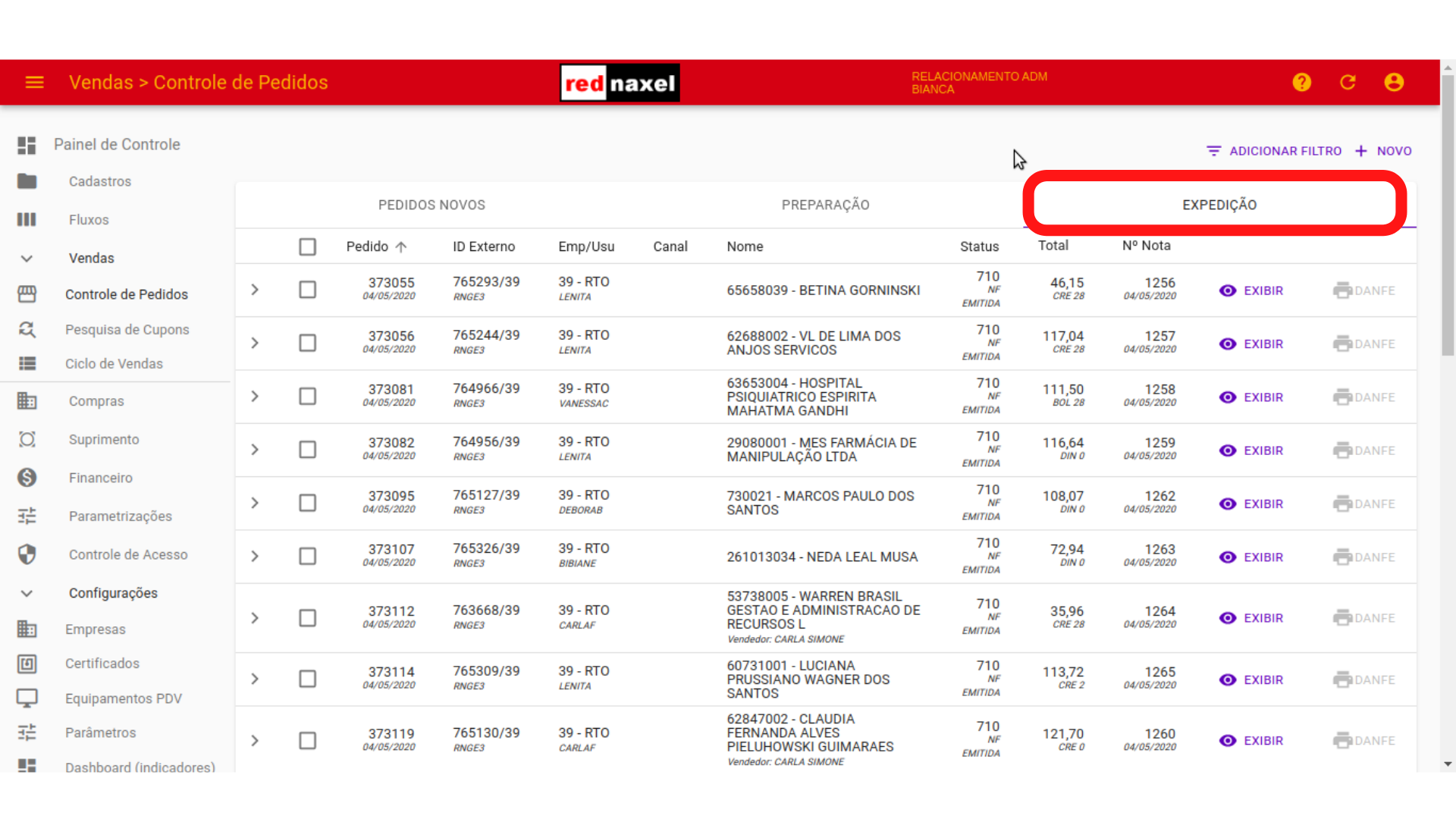1456x819 pixels.
Task: Click Adicionar Filtro button
Action: (x=1274, y=152)
